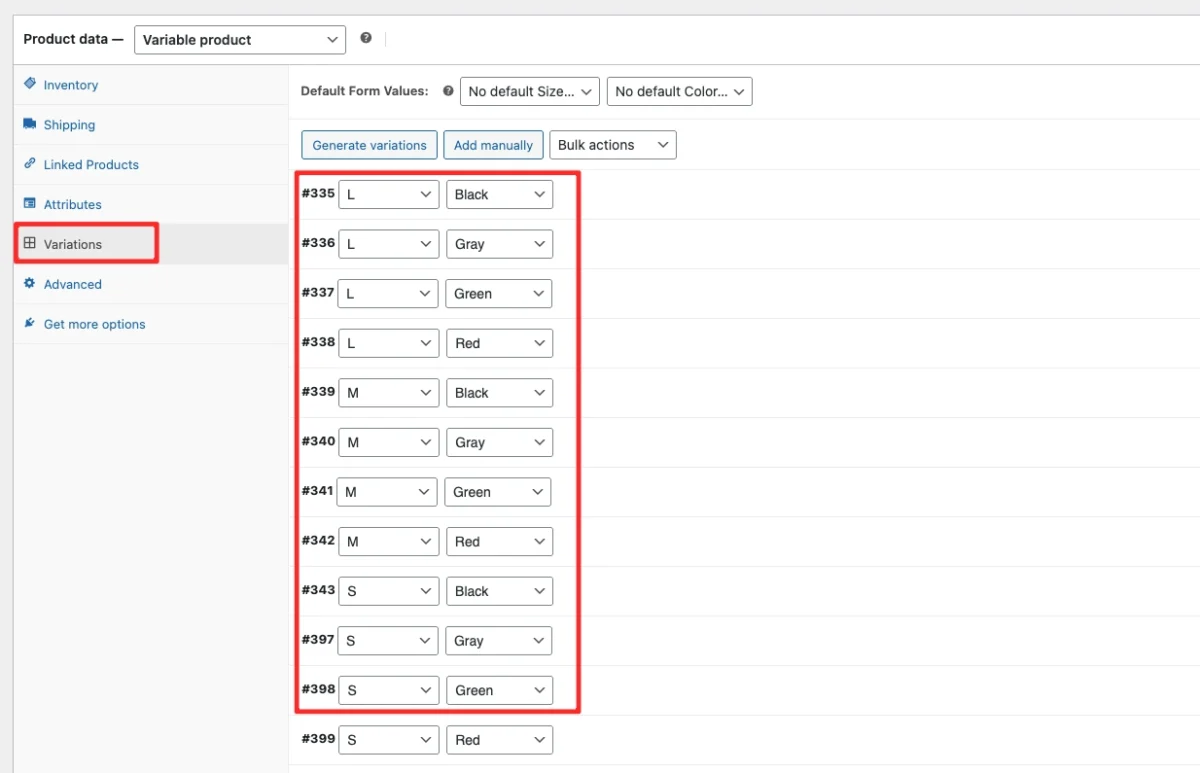
Task: Open the No default Color dropdown
Action: click(x=679, y=92)
